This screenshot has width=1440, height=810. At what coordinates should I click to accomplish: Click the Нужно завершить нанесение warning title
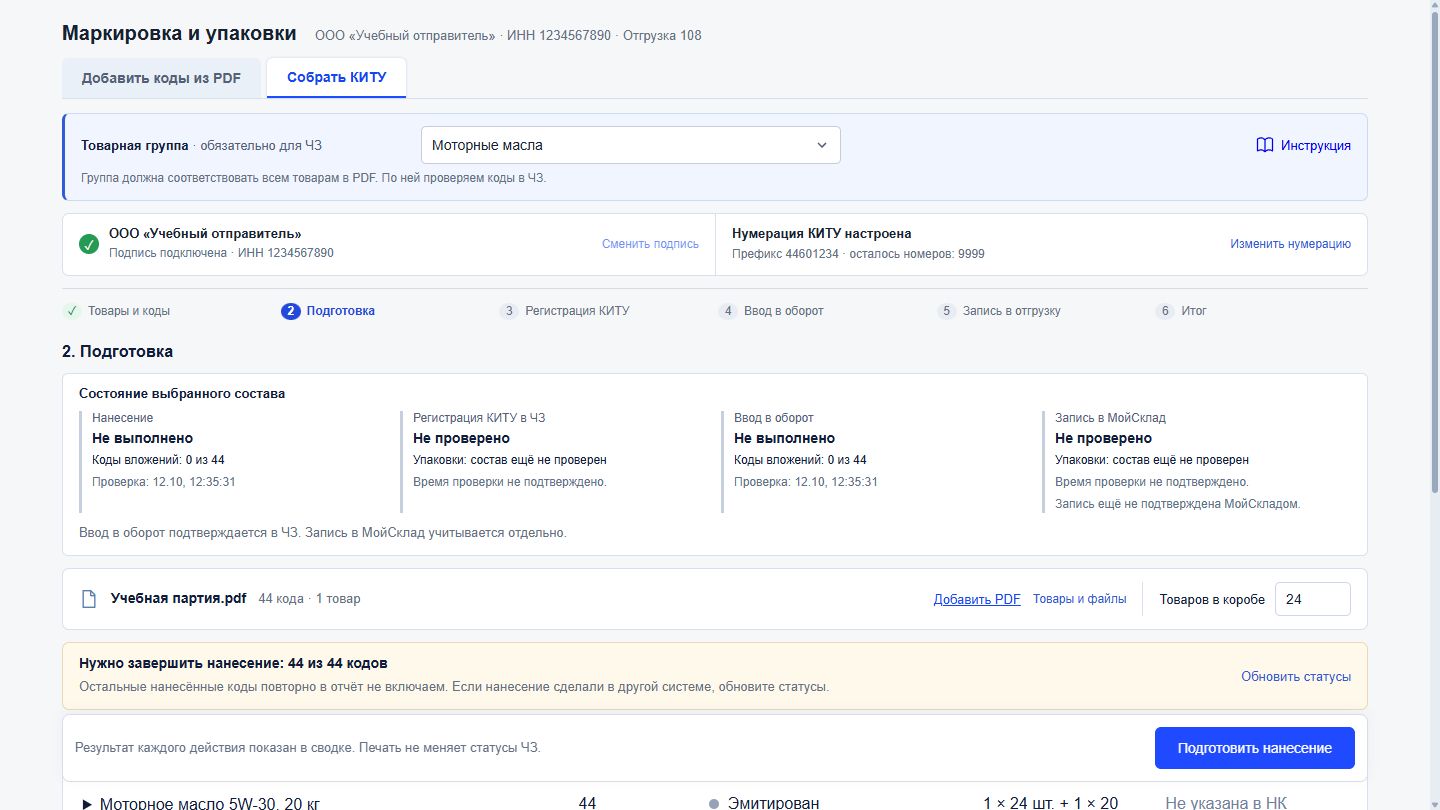233,663
